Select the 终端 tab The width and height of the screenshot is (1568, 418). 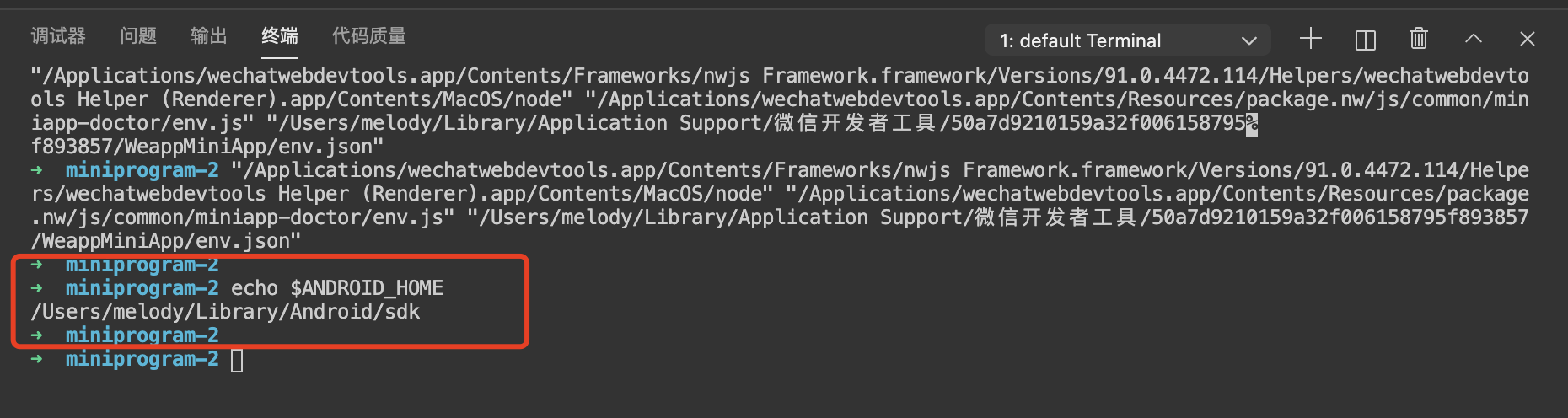(280, 35)
